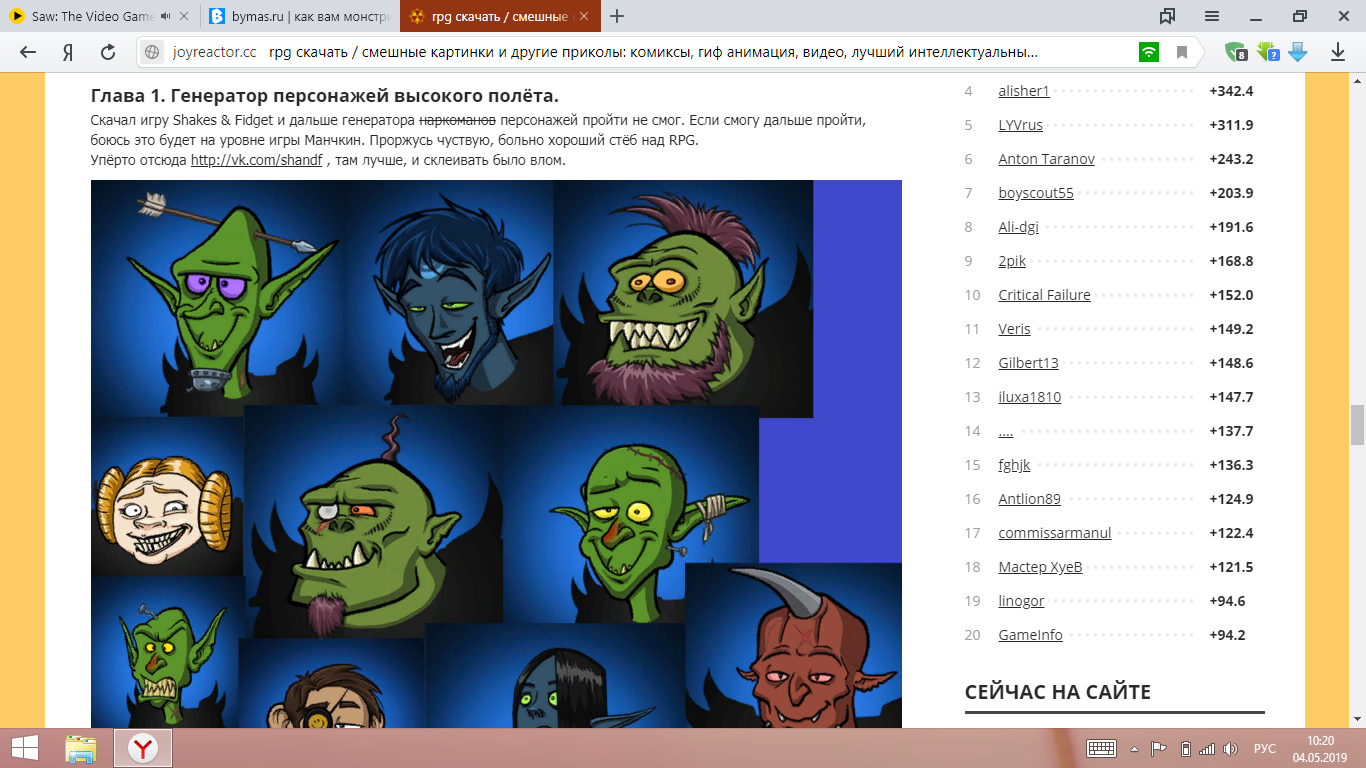Open user Anton Taranov's profile
The height and width of the screenshot is (768, 1366).
1046,159
